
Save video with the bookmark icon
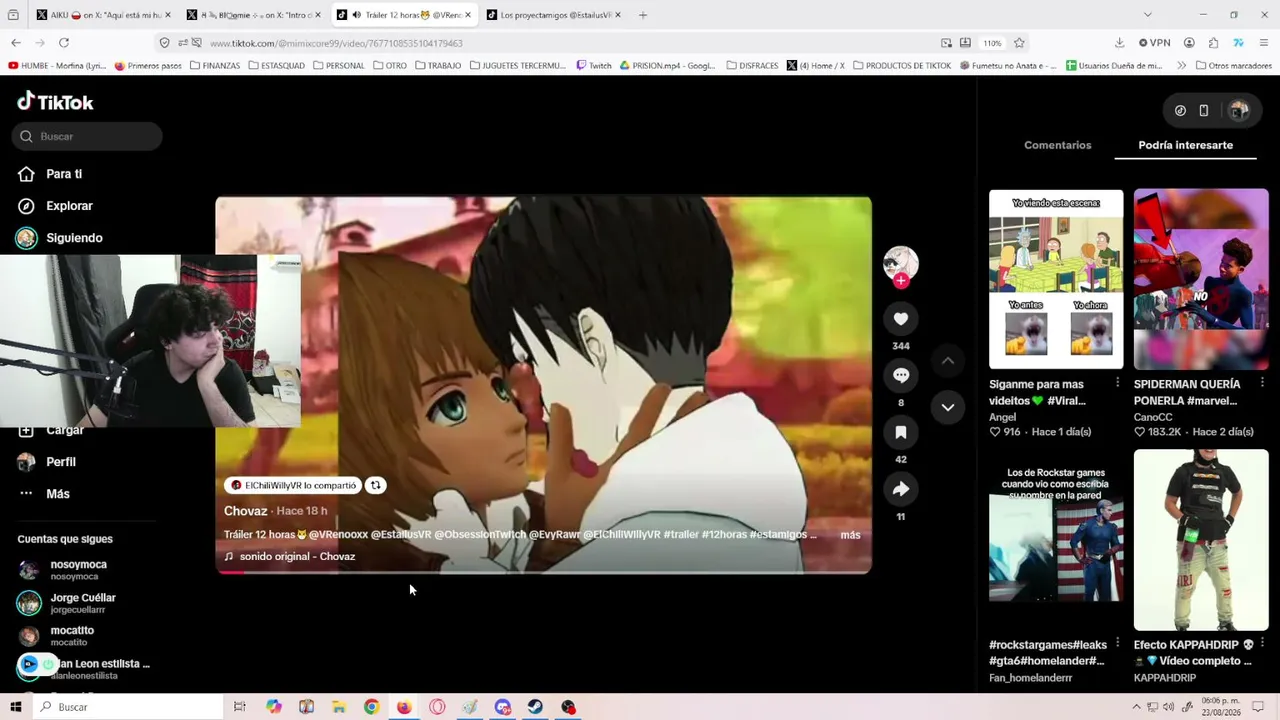pyautogui.click(x=900, y=432)
